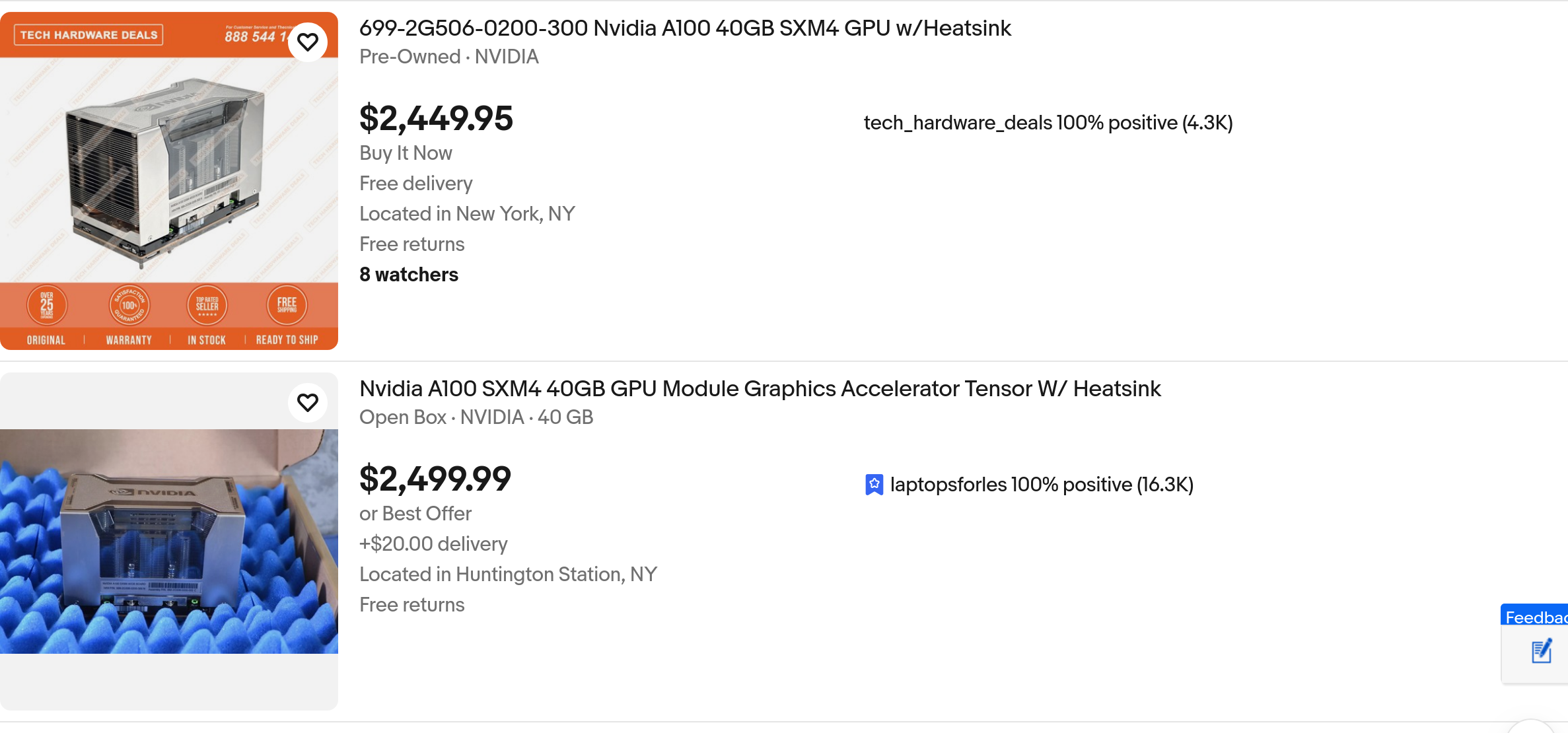Click the $2,449.95 price
Image resolution: width=1568 pixels, height=733 pixels.
(x=436, y=118)
